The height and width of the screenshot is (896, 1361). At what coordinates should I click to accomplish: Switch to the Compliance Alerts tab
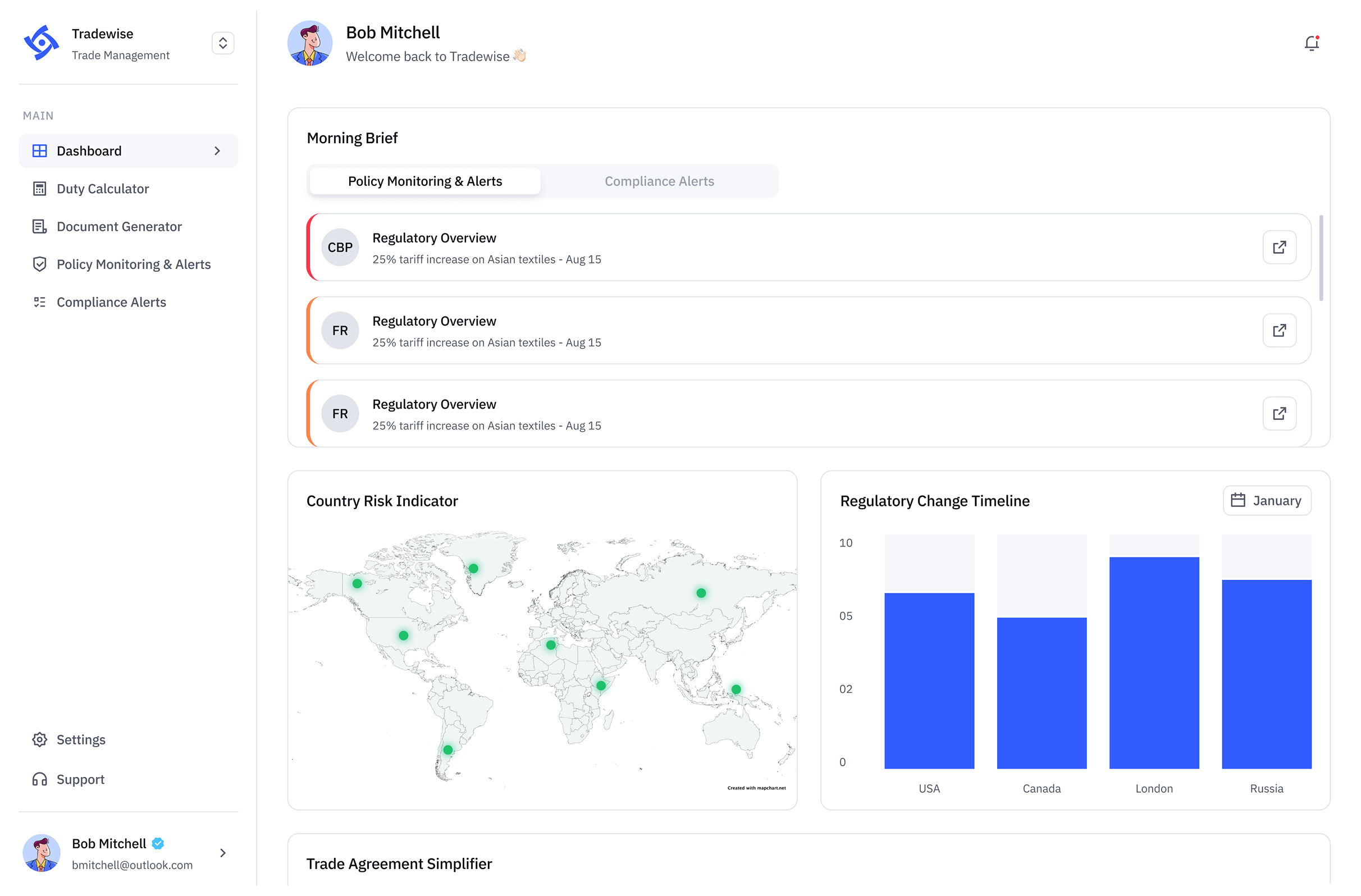tap(659, 181)
